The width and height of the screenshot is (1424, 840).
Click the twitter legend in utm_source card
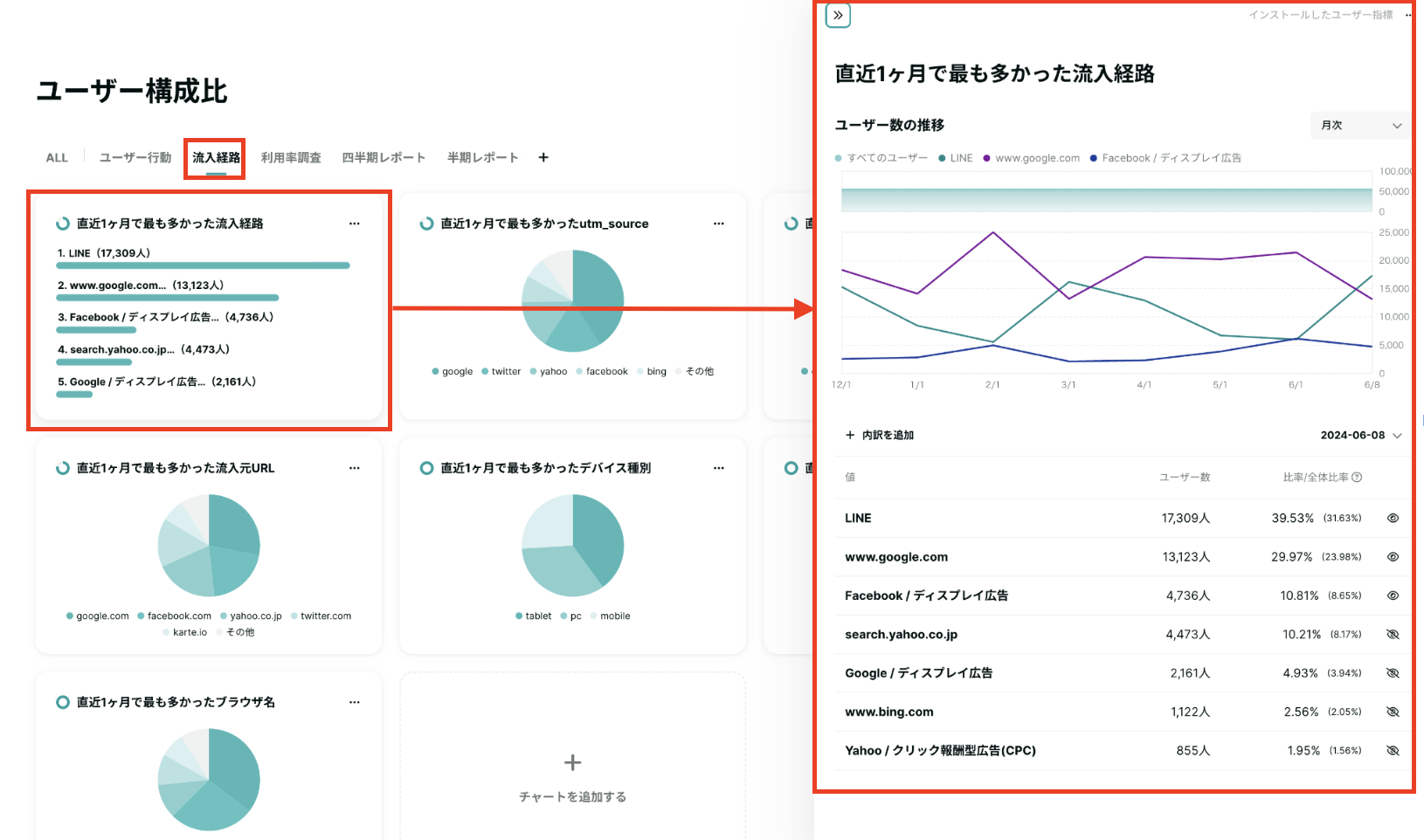[x=501, y=371]
